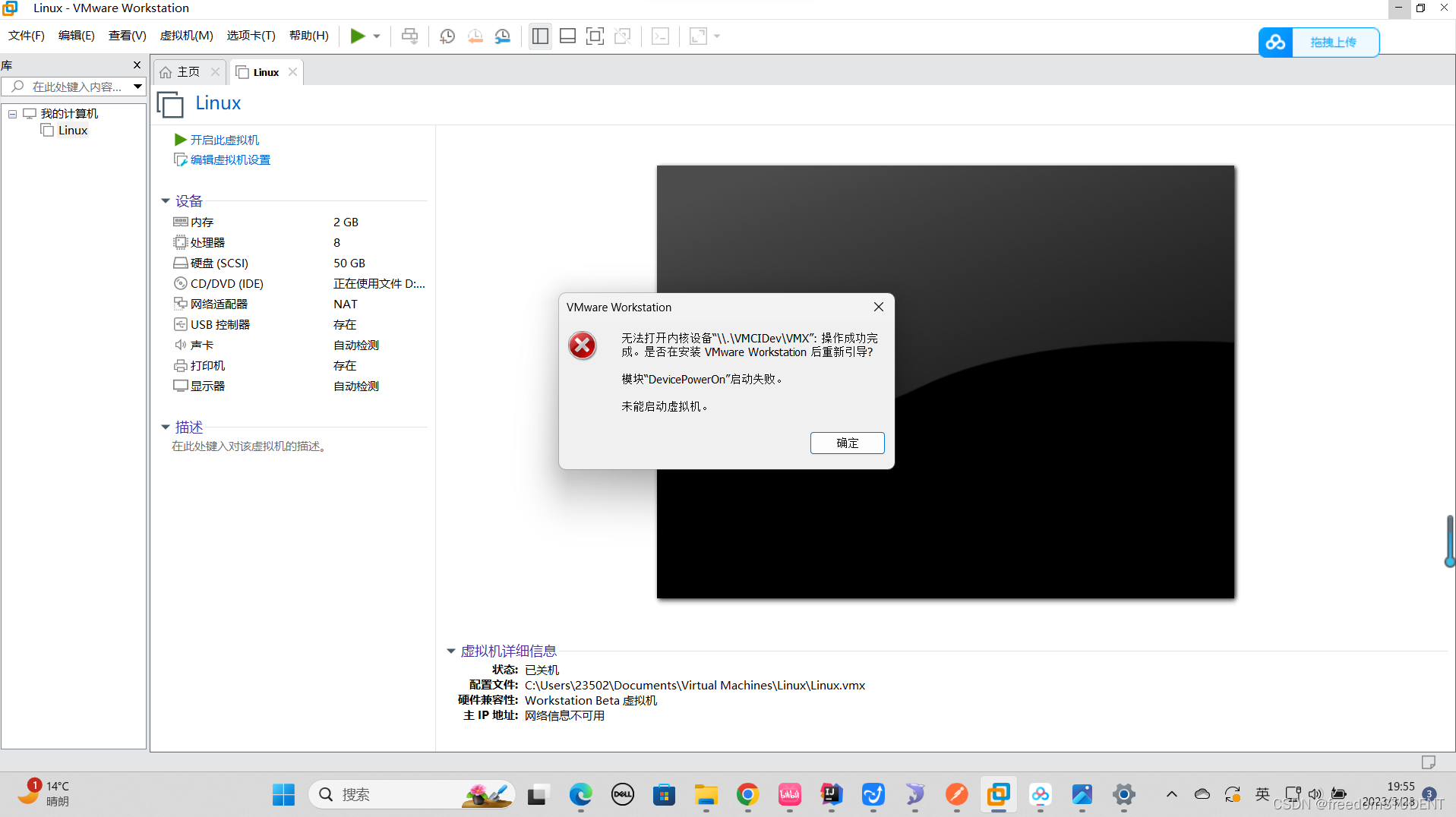Open the 选项卡(T) menu
The width and height of the screenshot is (1456, 817).
coord(251,36)
